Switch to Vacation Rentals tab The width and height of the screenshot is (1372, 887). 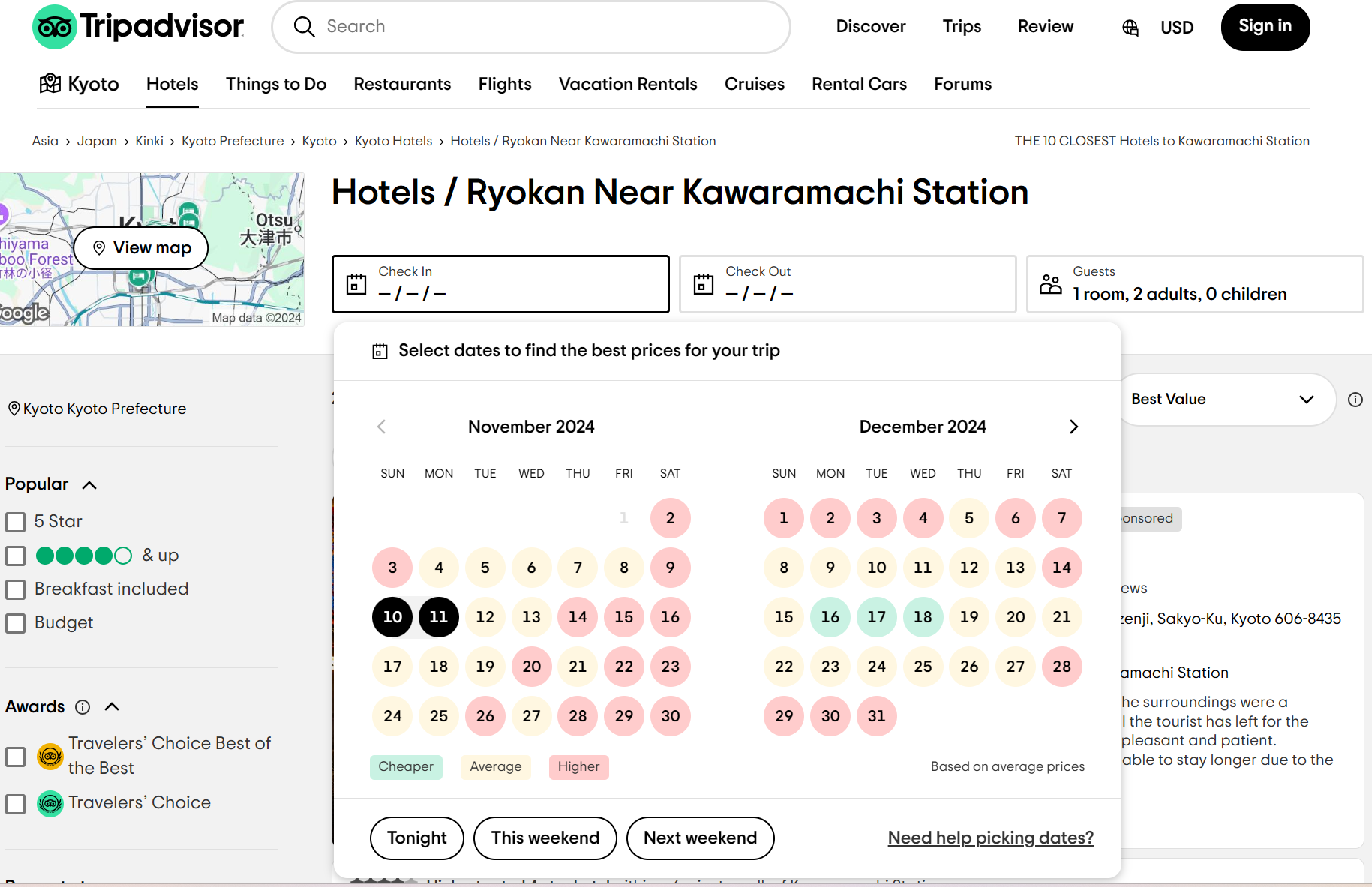point(628,84)
